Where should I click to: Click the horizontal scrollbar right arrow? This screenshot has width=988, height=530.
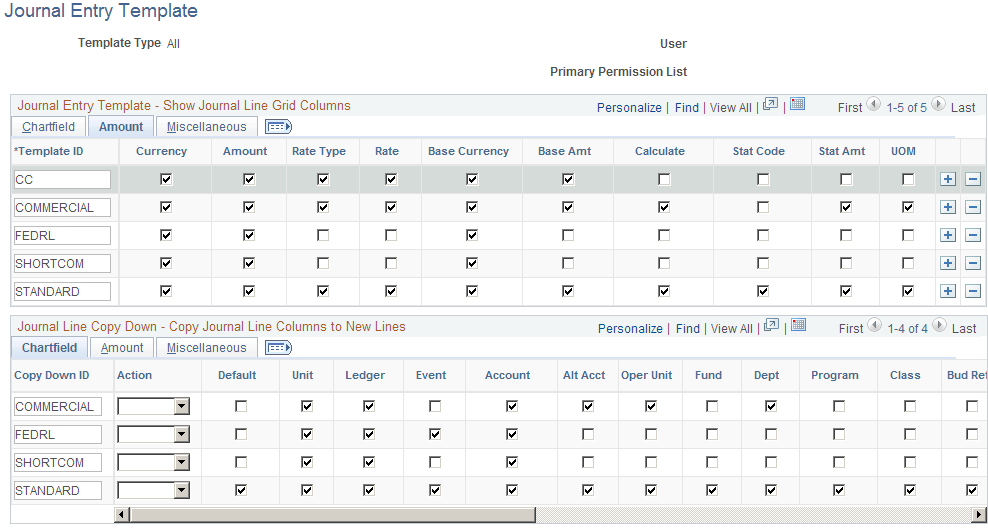979,516
